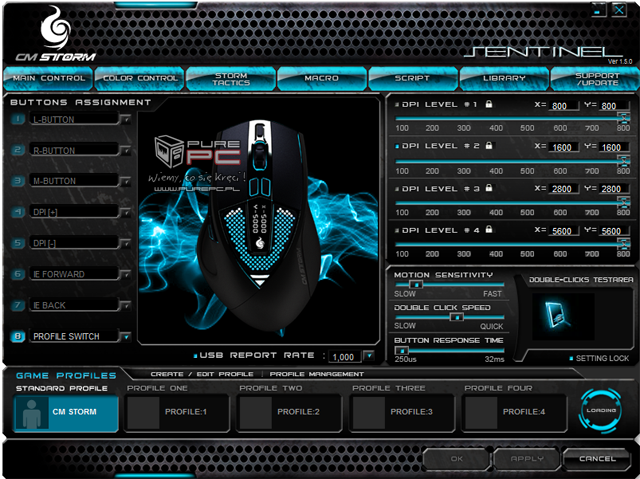Toggle the DPI Level 3 lock icon
This screenshot has width=640, height=479.
coord(489,188)
